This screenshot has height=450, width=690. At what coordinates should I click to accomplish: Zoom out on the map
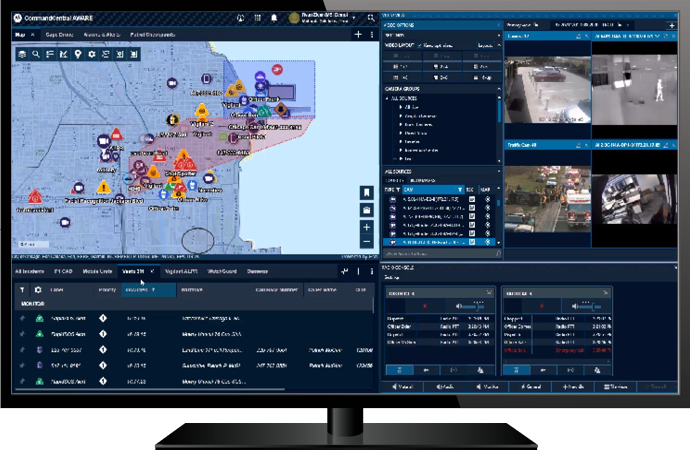click(x=367, y=241)
